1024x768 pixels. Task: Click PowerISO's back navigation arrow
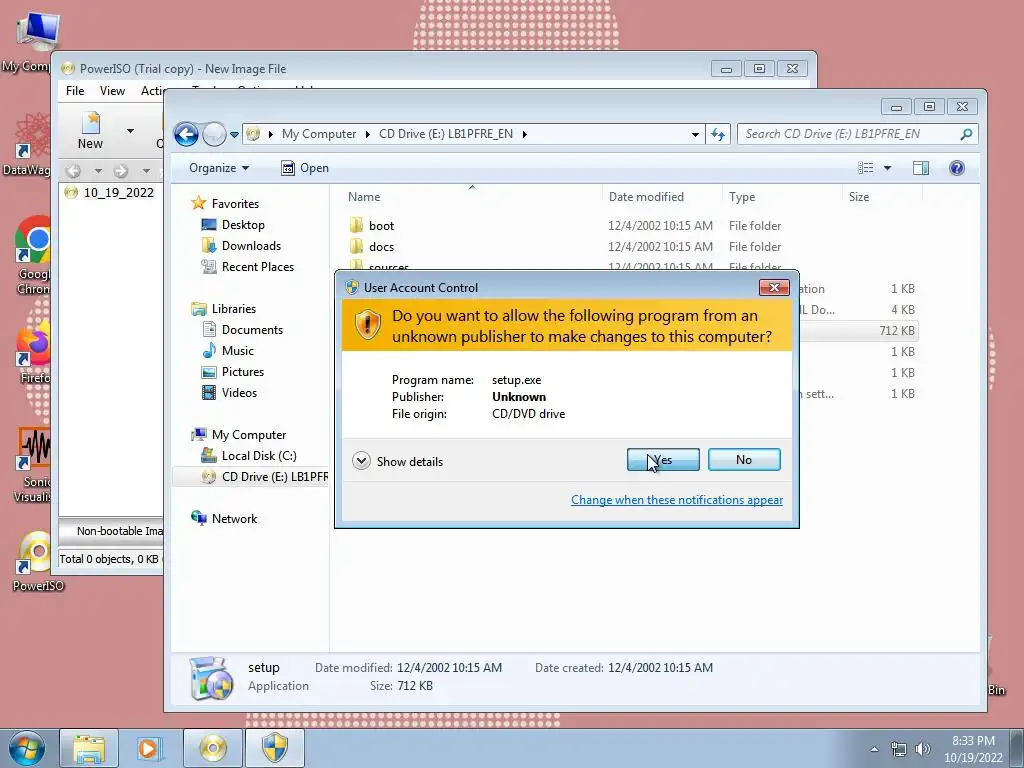tap(74, 171)
